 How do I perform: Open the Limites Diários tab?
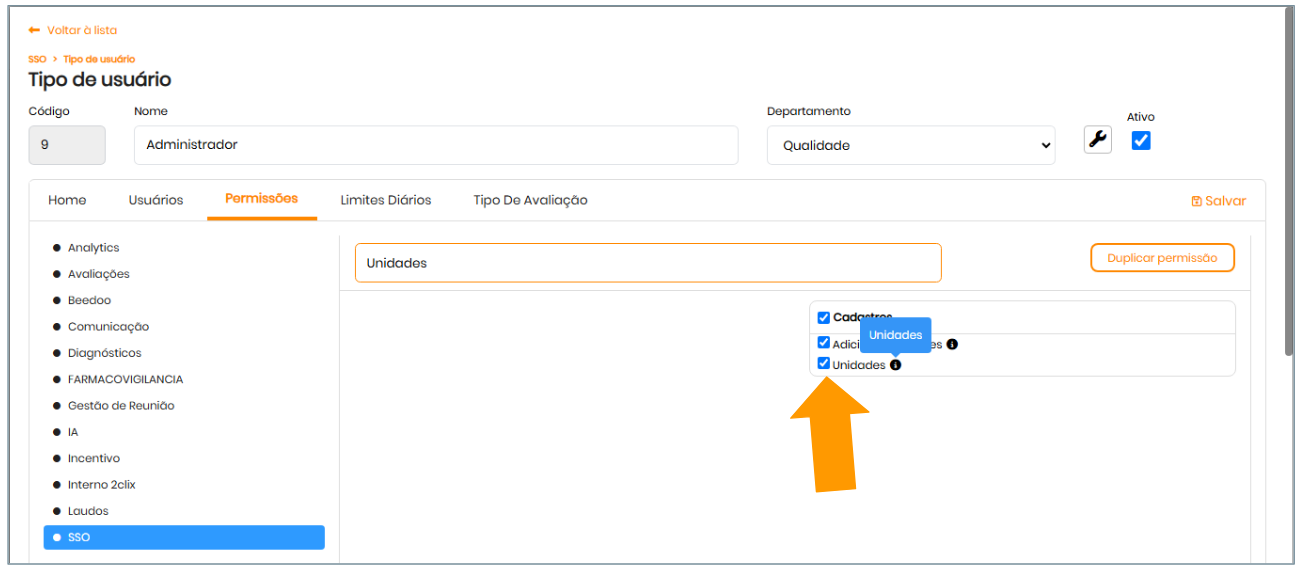pos(385,200)
